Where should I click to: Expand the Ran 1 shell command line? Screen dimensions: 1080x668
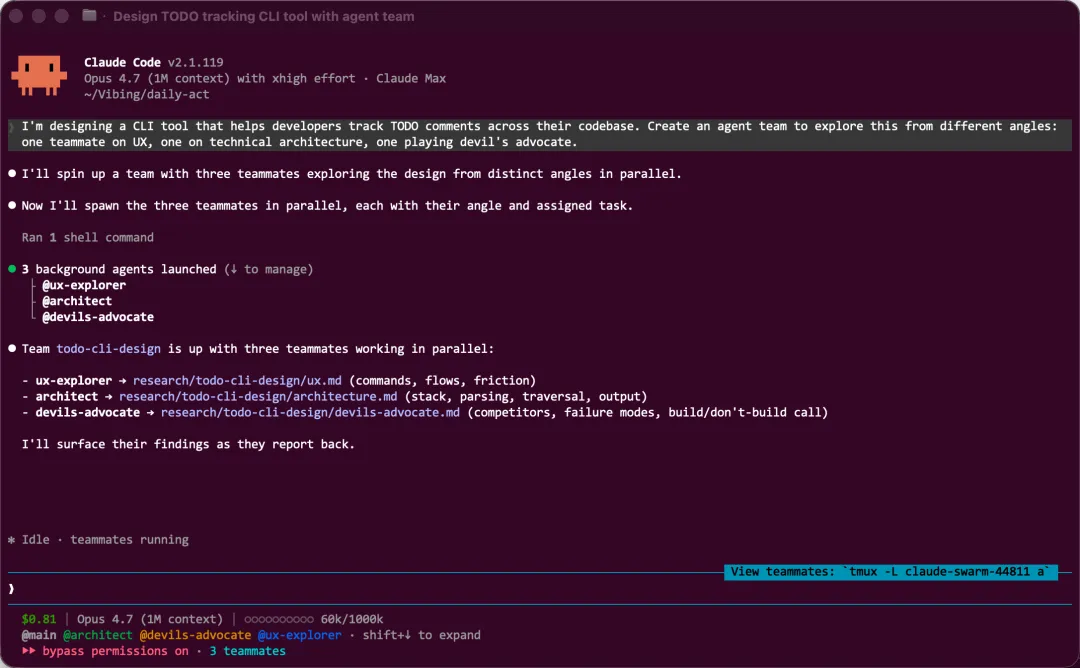coord(88,237)
